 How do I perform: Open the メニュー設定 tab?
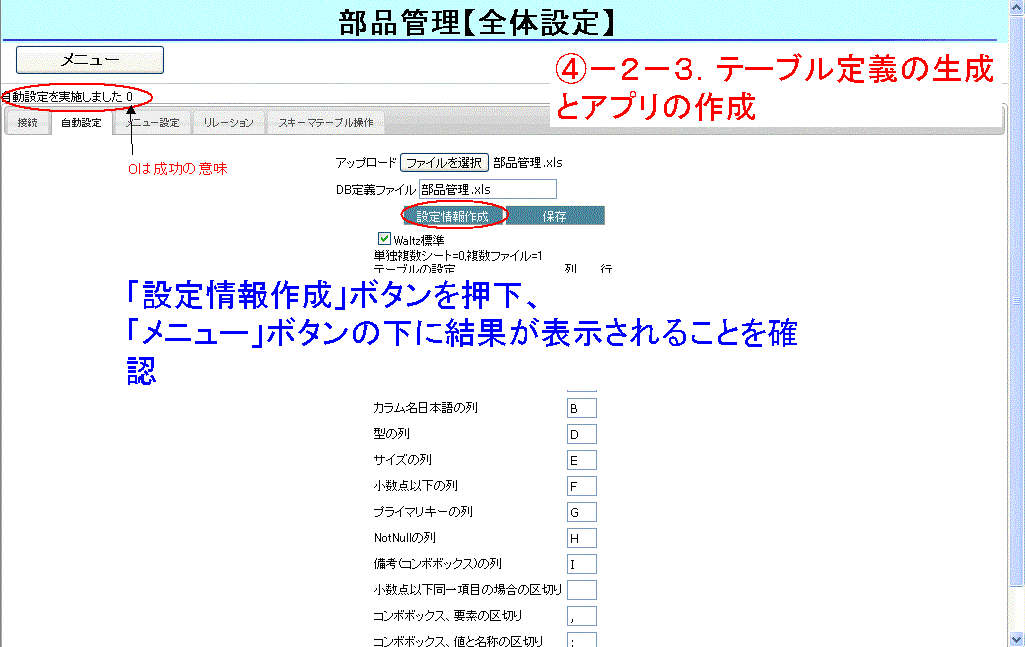[152, 123]
